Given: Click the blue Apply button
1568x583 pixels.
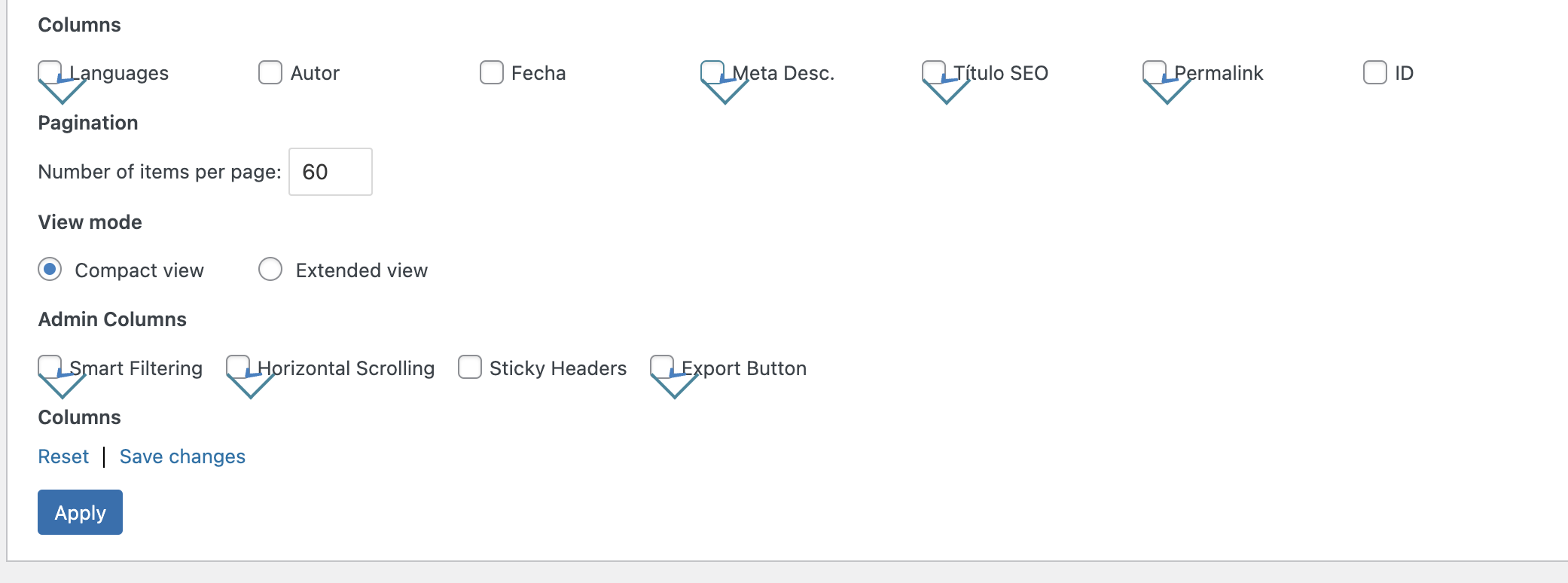Looking at the screenshot, I should [80, 512].
